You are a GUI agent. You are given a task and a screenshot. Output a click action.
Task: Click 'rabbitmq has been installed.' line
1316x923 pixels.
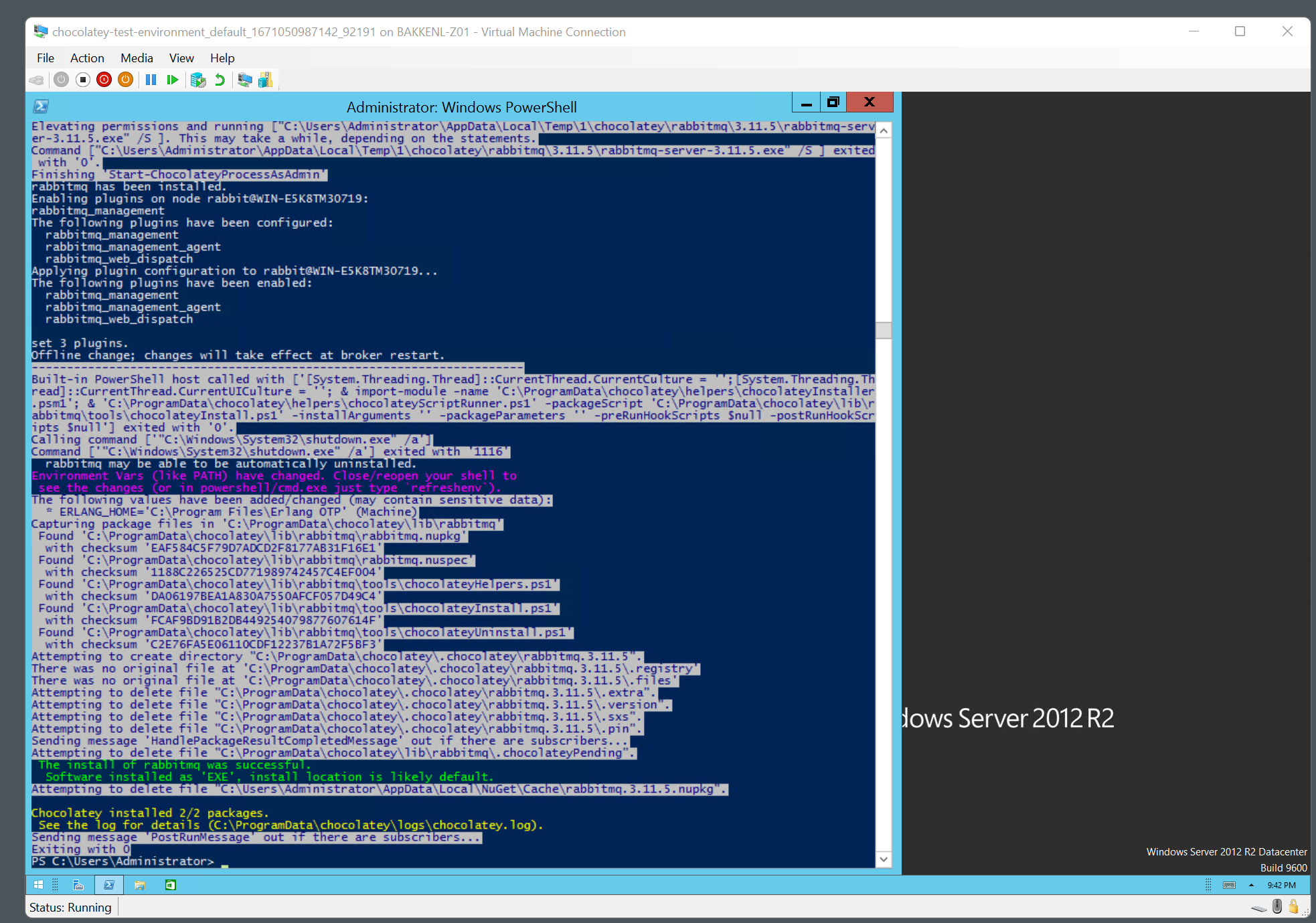129,187
